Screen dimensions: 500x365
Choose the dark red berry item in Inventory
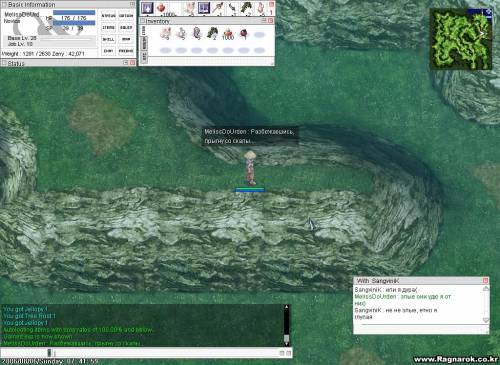pyautogui.click(x=244, y=34)
